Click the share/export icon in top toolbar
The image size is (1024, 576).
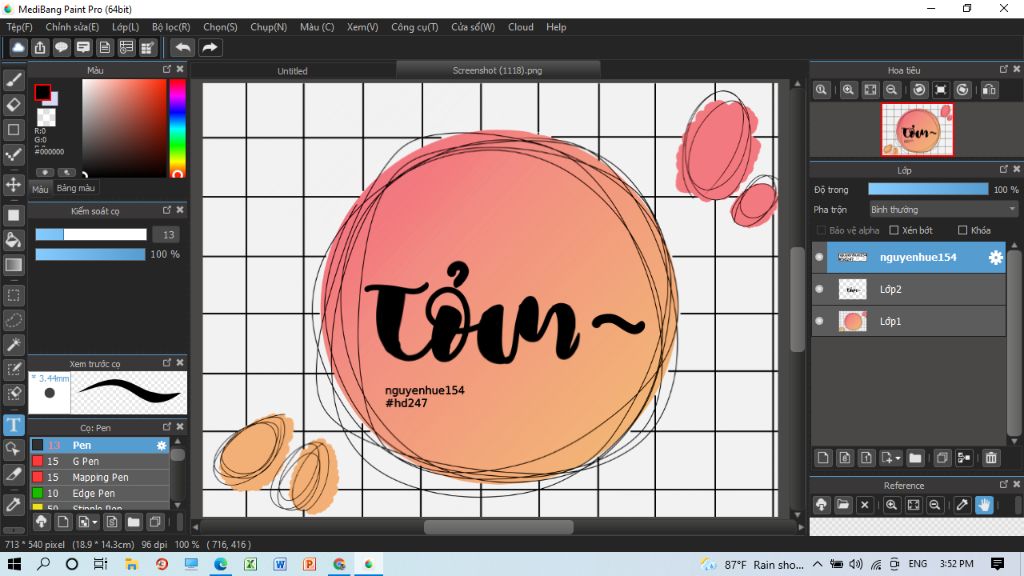click(x=40, y=48)
